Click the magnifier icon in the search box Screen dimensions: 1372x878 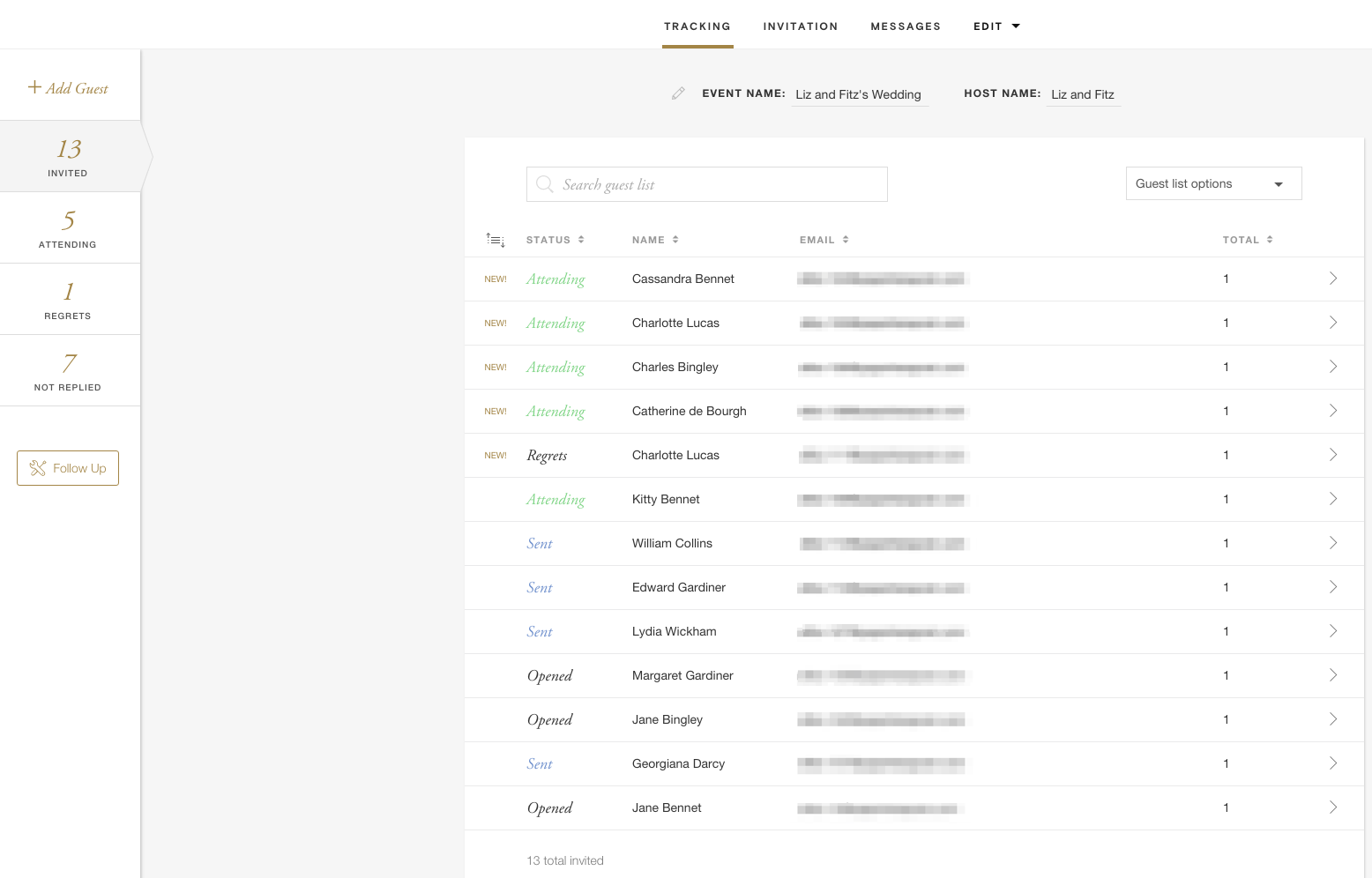point(545,184)
